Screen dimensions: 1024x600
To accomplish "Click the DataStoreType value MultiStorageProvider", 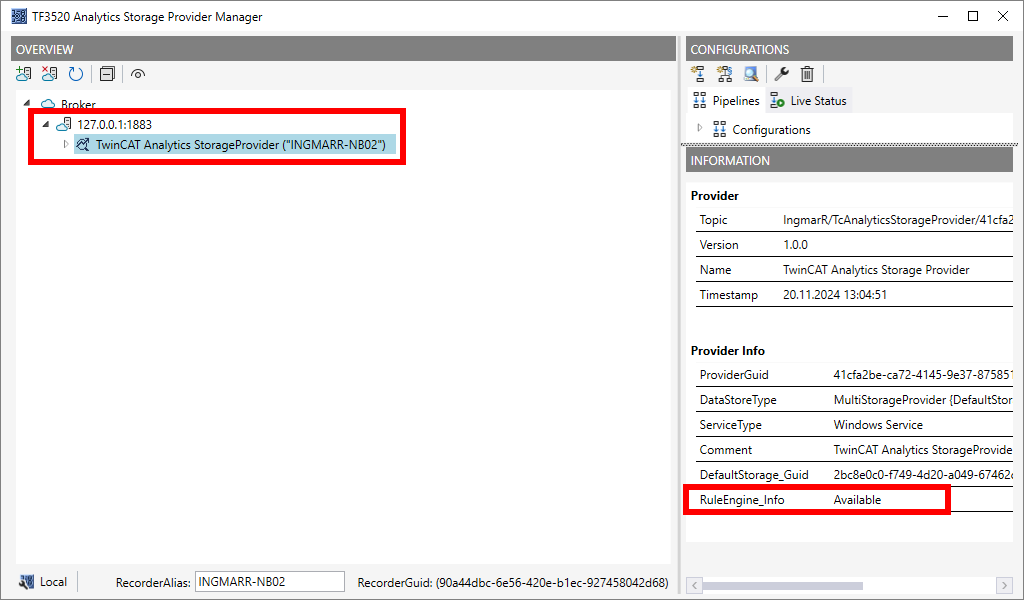I will 923,400.
